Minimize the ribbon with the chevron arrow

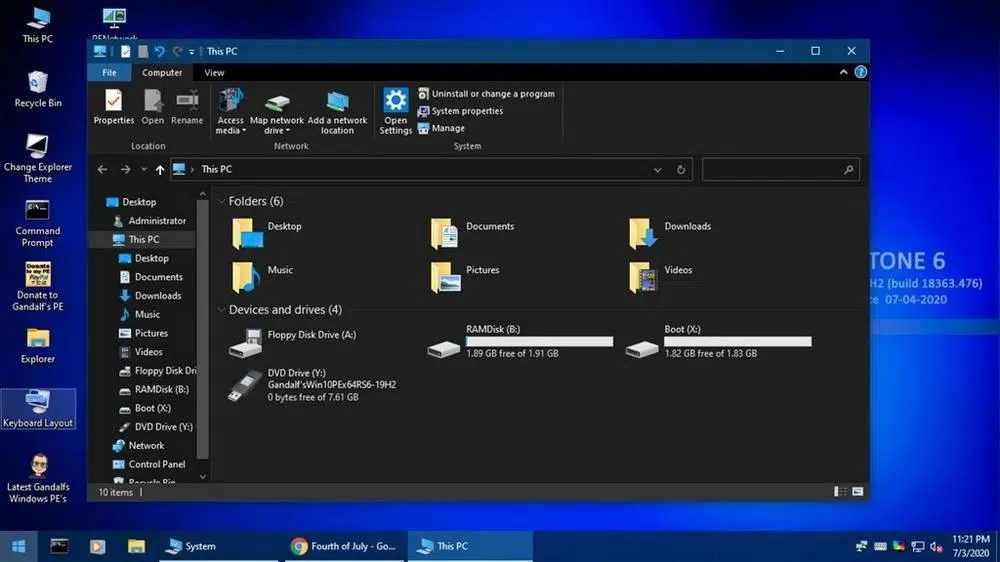tap(843, 73)
